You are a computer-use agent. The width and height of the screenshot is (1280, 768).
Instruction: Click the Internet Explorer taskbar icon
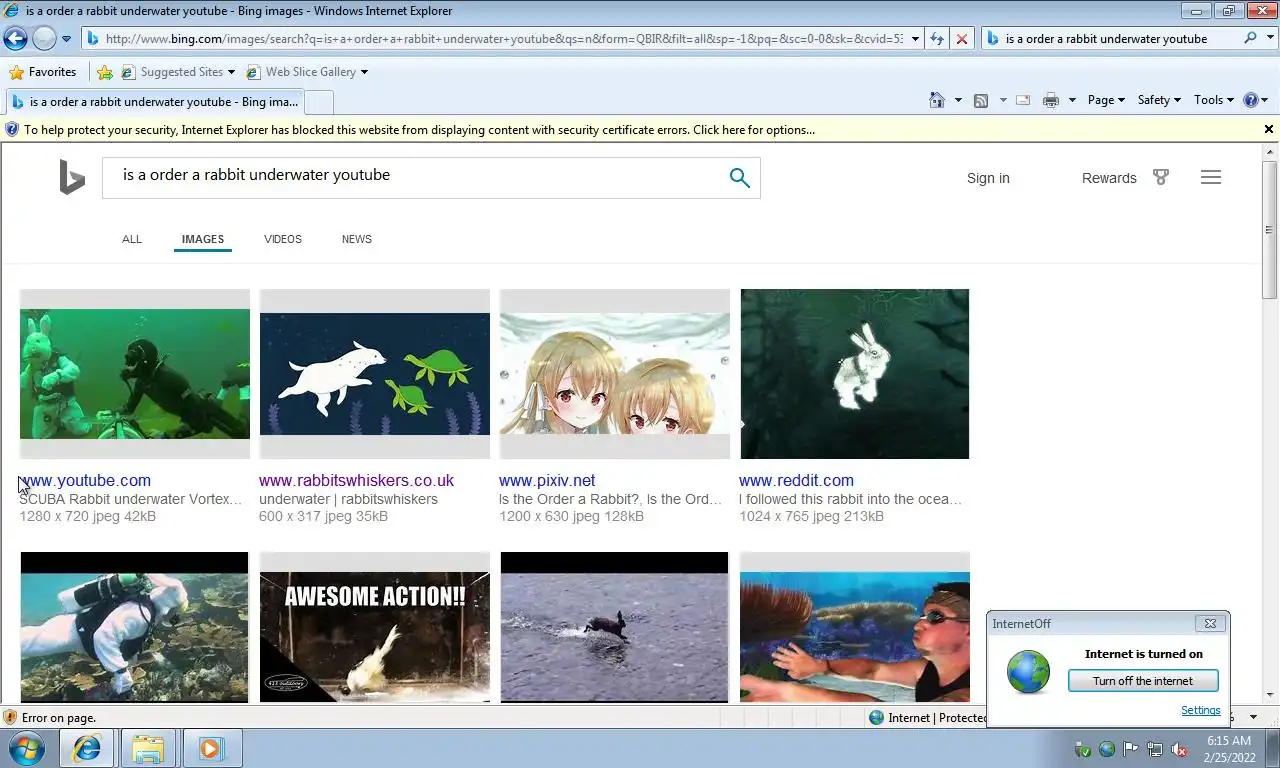tap(88, 748)
